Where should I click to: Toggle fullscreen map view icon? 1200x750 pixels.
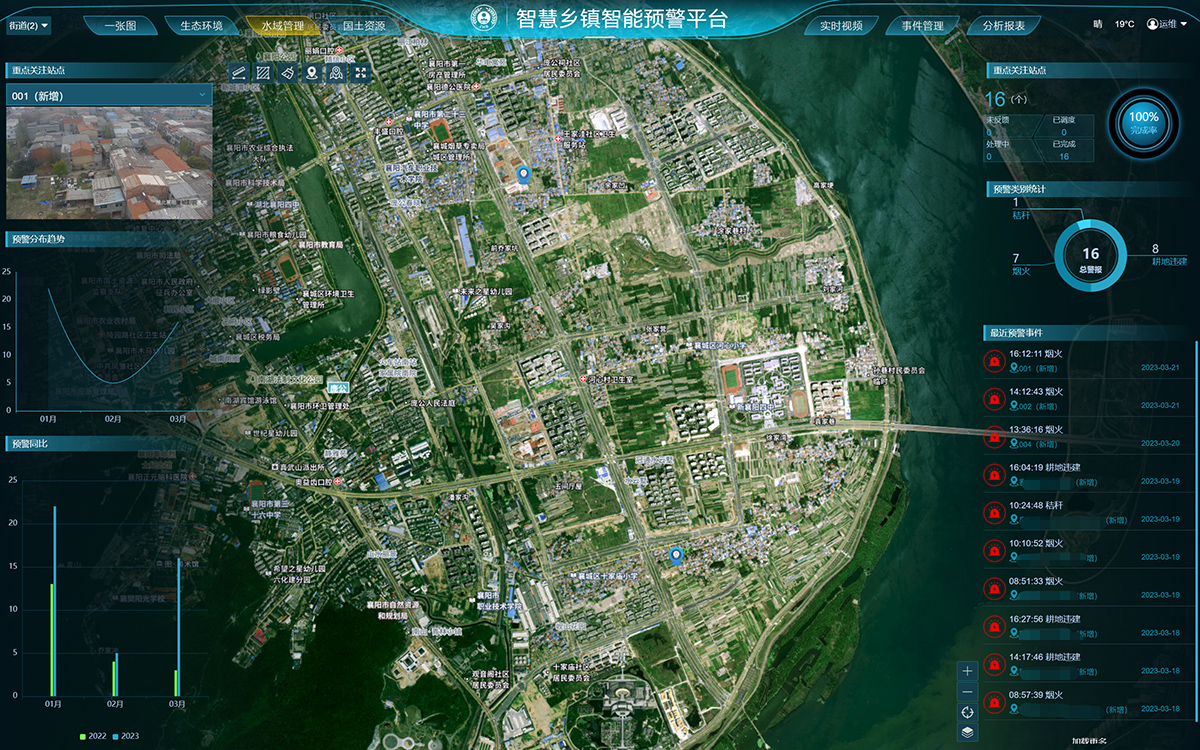(x=362, y=72)
